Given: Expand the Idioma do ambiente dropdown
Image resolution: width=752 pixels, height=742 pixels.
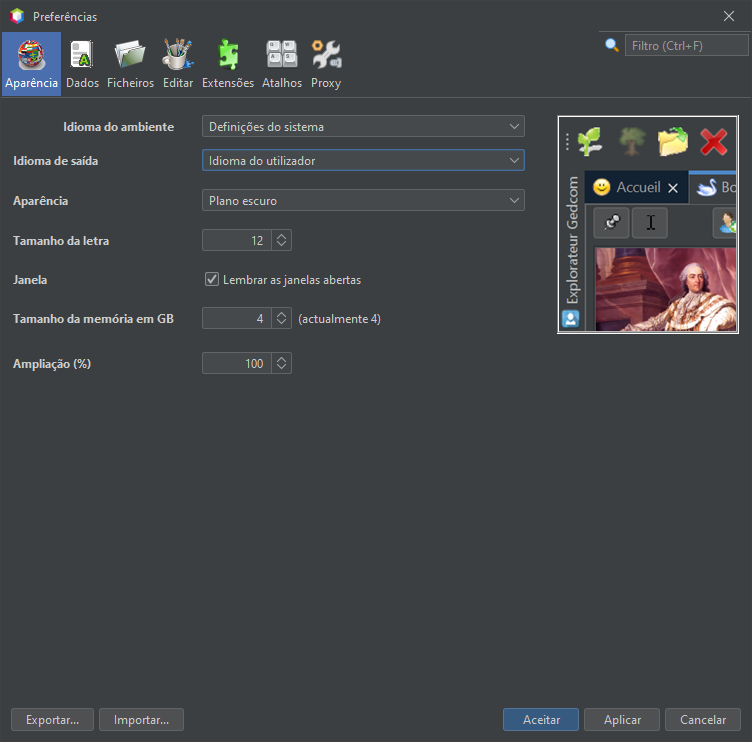Looking at the screenshot, I should pyautogui.click(x=363, y=127).
